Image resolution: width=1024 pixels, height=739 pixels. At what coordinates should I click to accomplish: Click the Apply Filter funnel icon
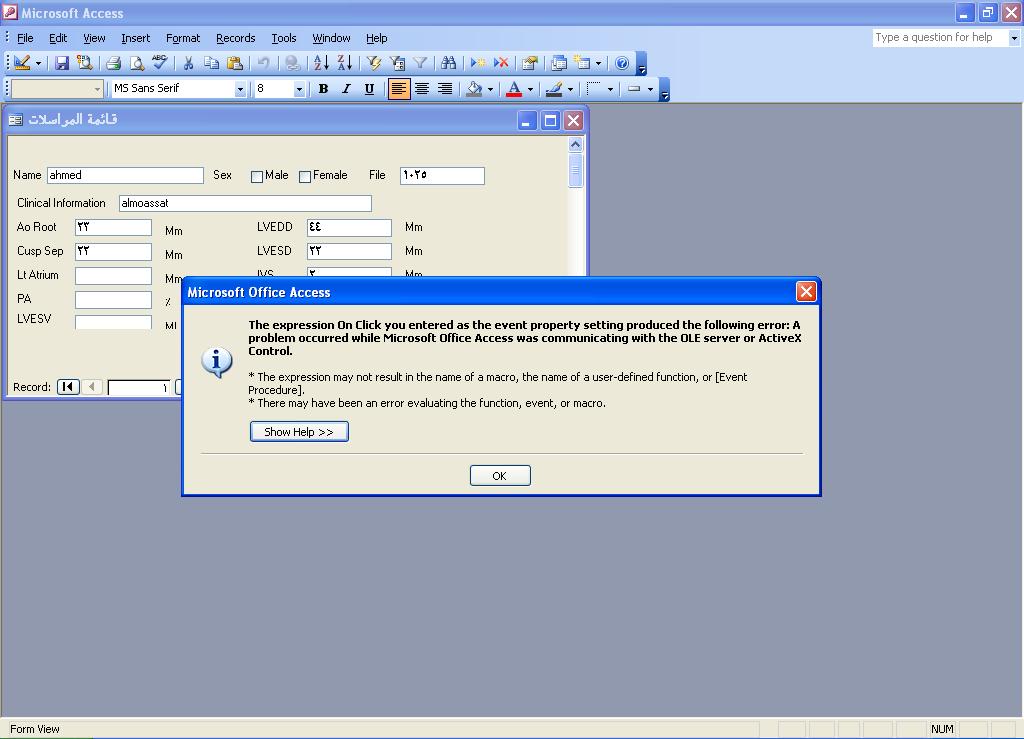tap(420, 63)
